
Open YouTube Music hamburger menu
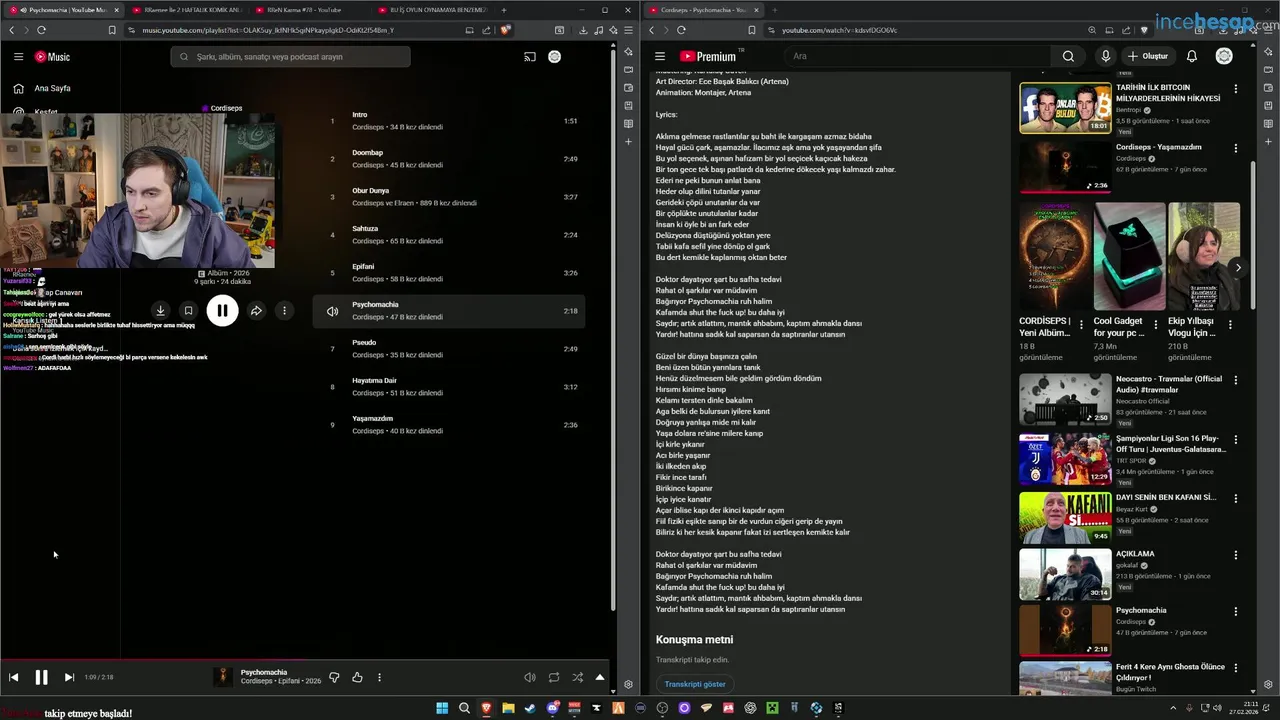click(x=18, y=57)
